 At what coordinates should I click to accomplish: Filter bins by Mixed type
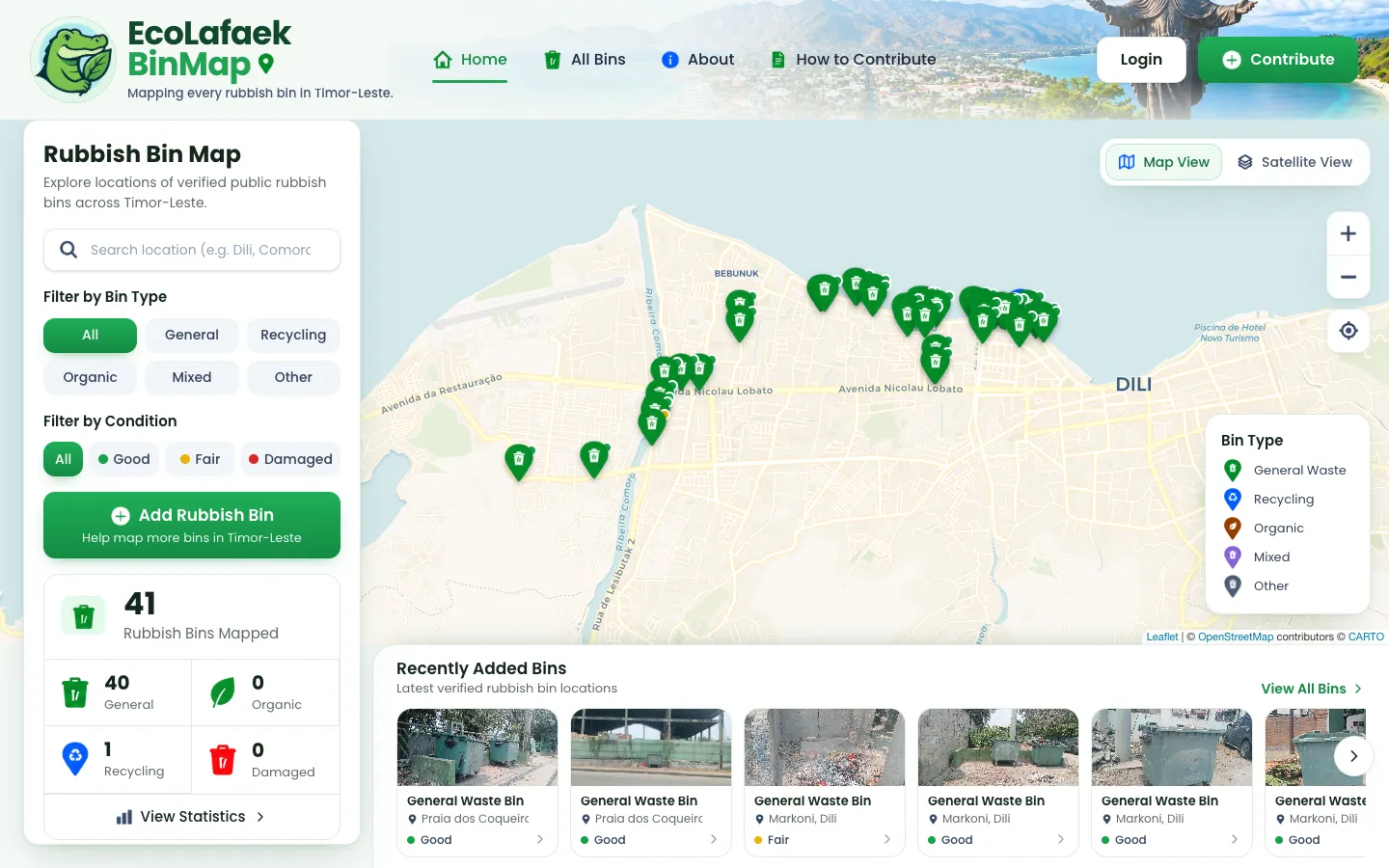pos(192,377)
